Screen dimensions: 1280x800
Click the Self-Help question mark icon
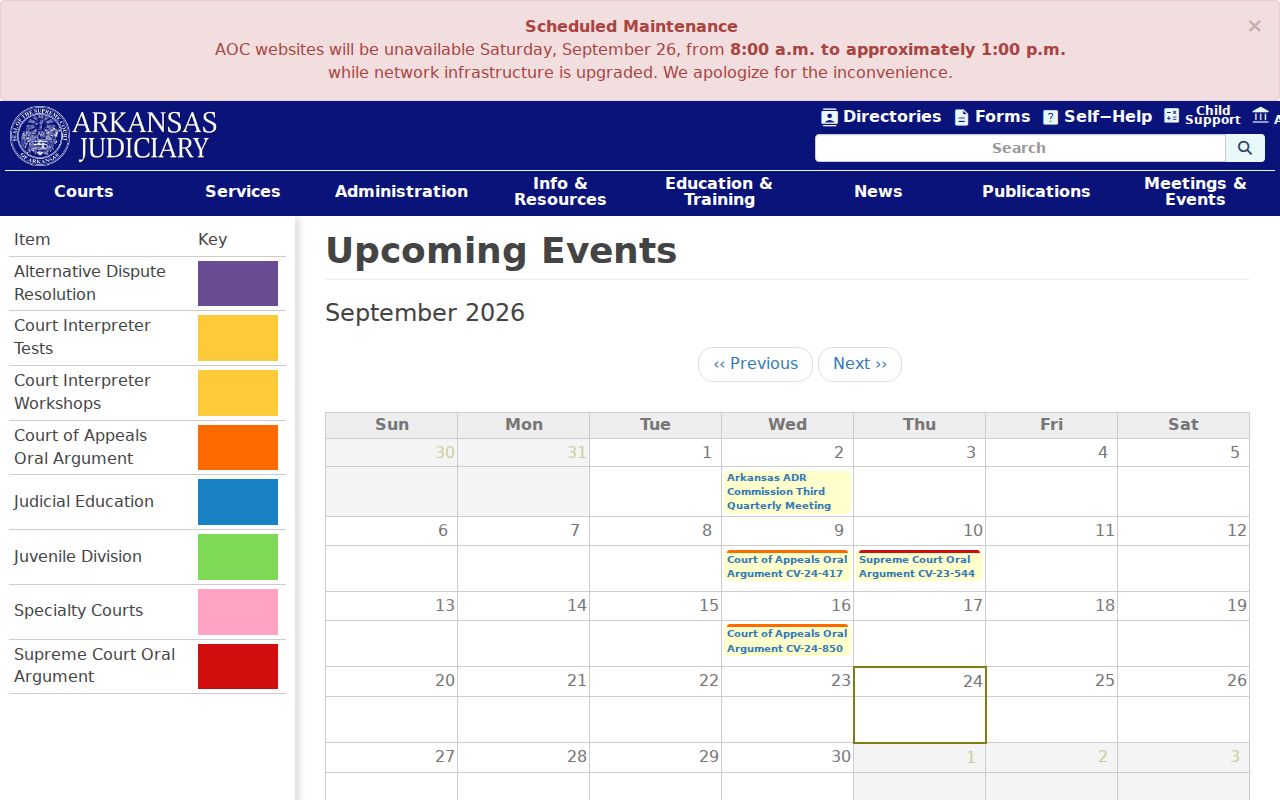(x=1050, y=117)
